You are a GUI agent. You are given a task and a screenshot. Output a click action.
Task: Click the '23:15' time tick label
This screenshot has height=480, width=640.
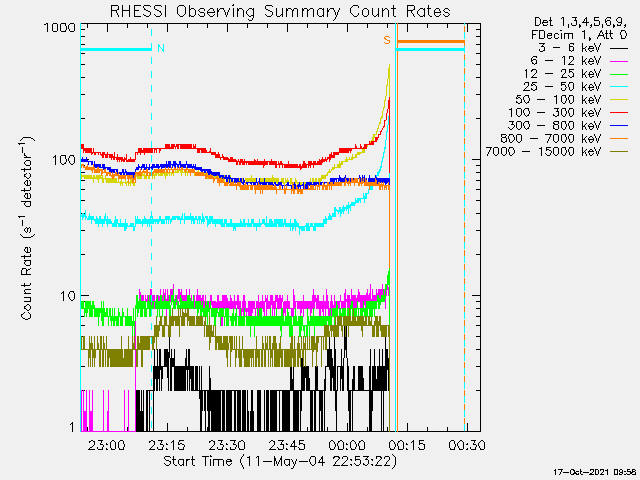(167, 445)
